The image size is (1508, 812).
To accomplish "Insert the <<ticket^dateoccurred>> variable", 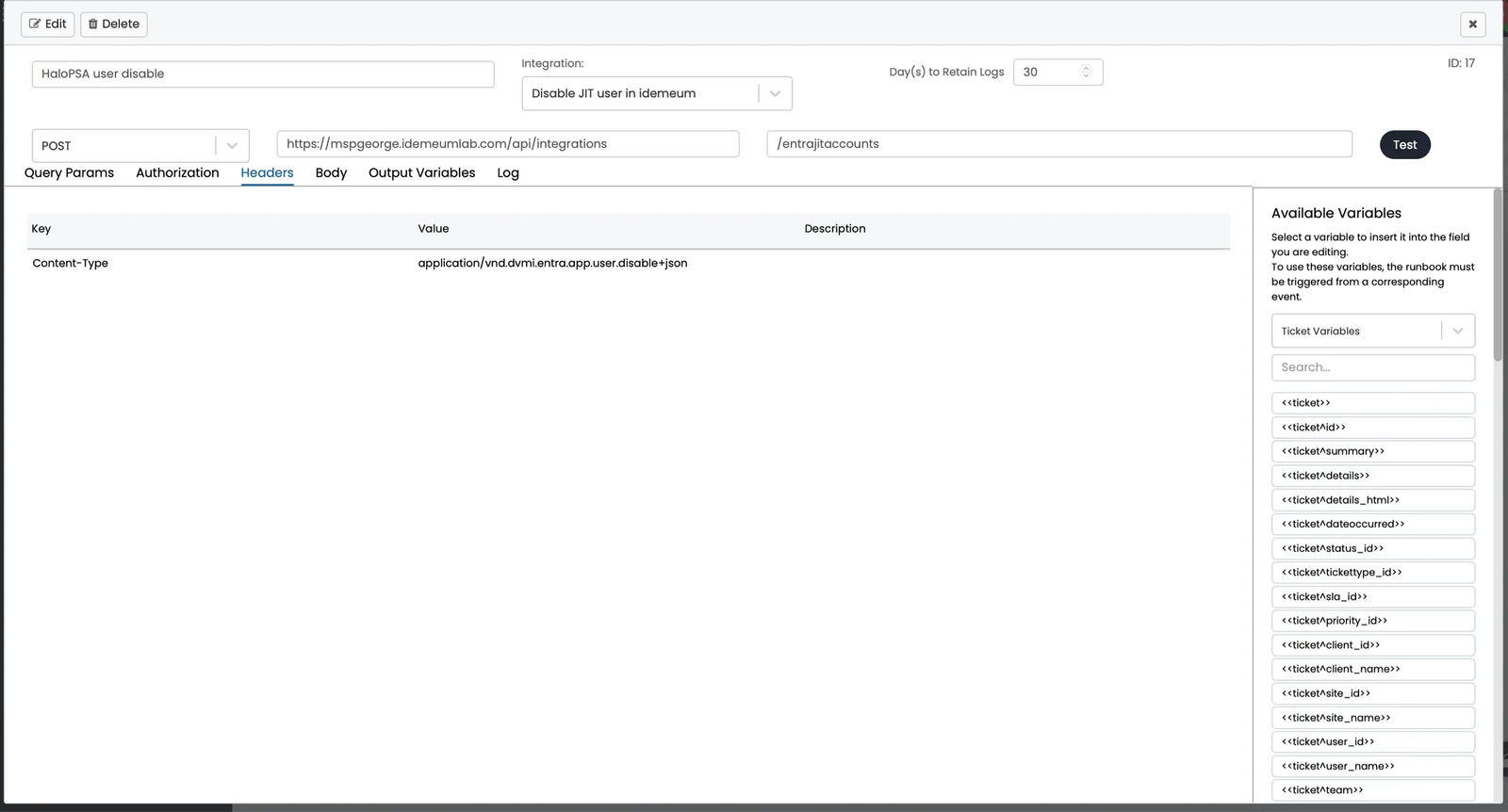I will (1372, 524).
